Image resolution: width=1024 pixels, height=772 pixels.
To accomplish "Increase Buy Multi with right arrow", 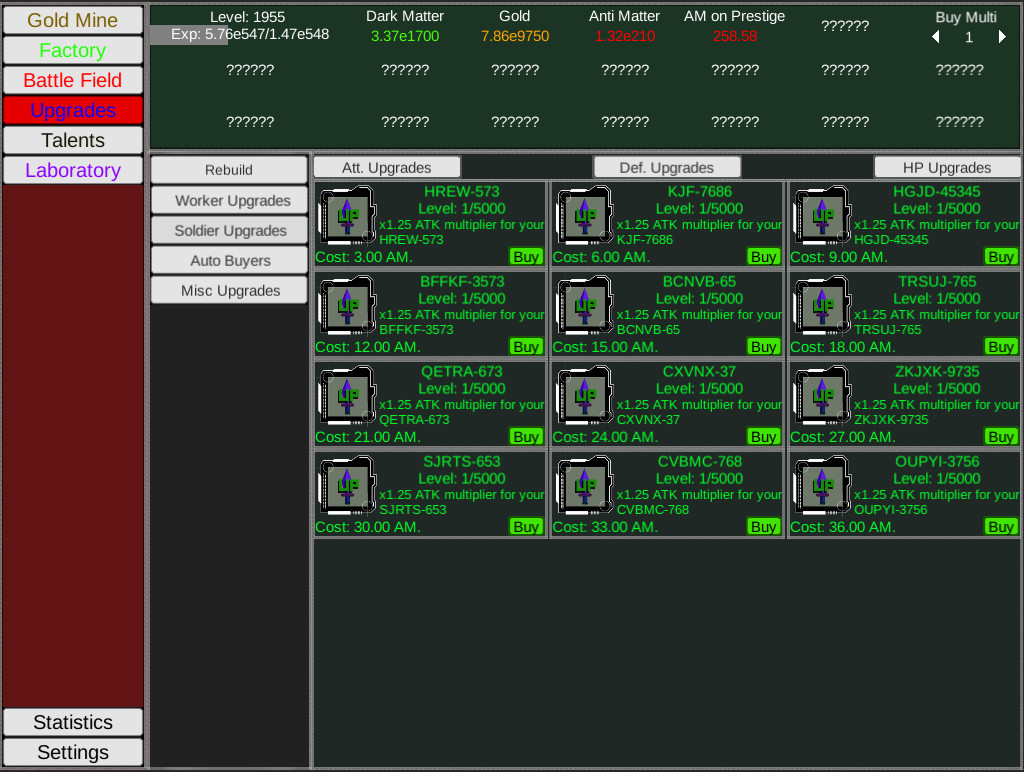I will click(x=1002, y=37).
